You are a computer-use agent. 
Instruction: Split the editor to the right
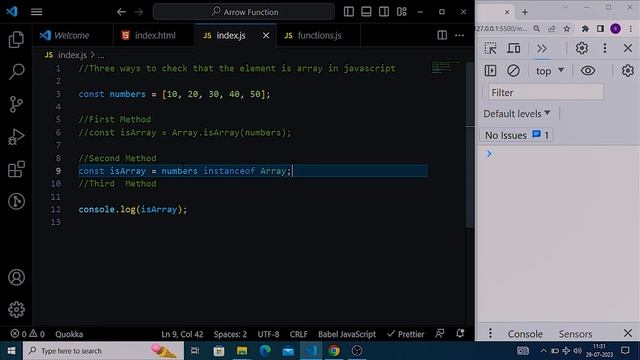click(x=442, y=35)
